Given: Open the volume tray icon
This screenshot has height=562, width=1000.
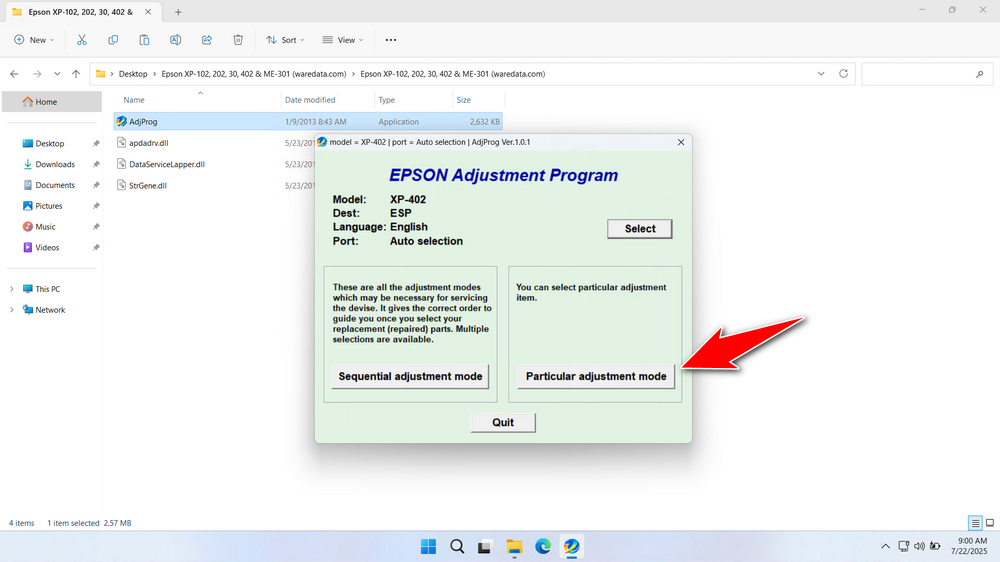Looking at the screenshot, I should [919, 546].
